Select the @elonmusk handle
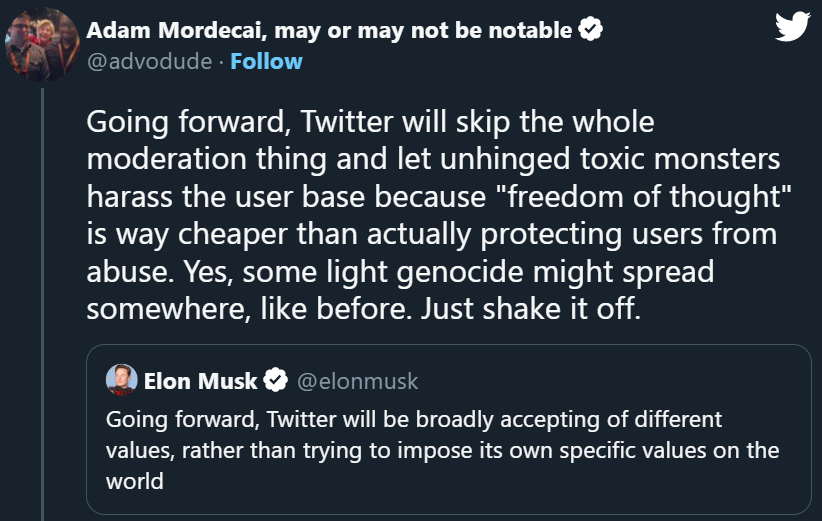Viewport: 822px width, 521px height. pyautogui.click(x=358, y=381)
